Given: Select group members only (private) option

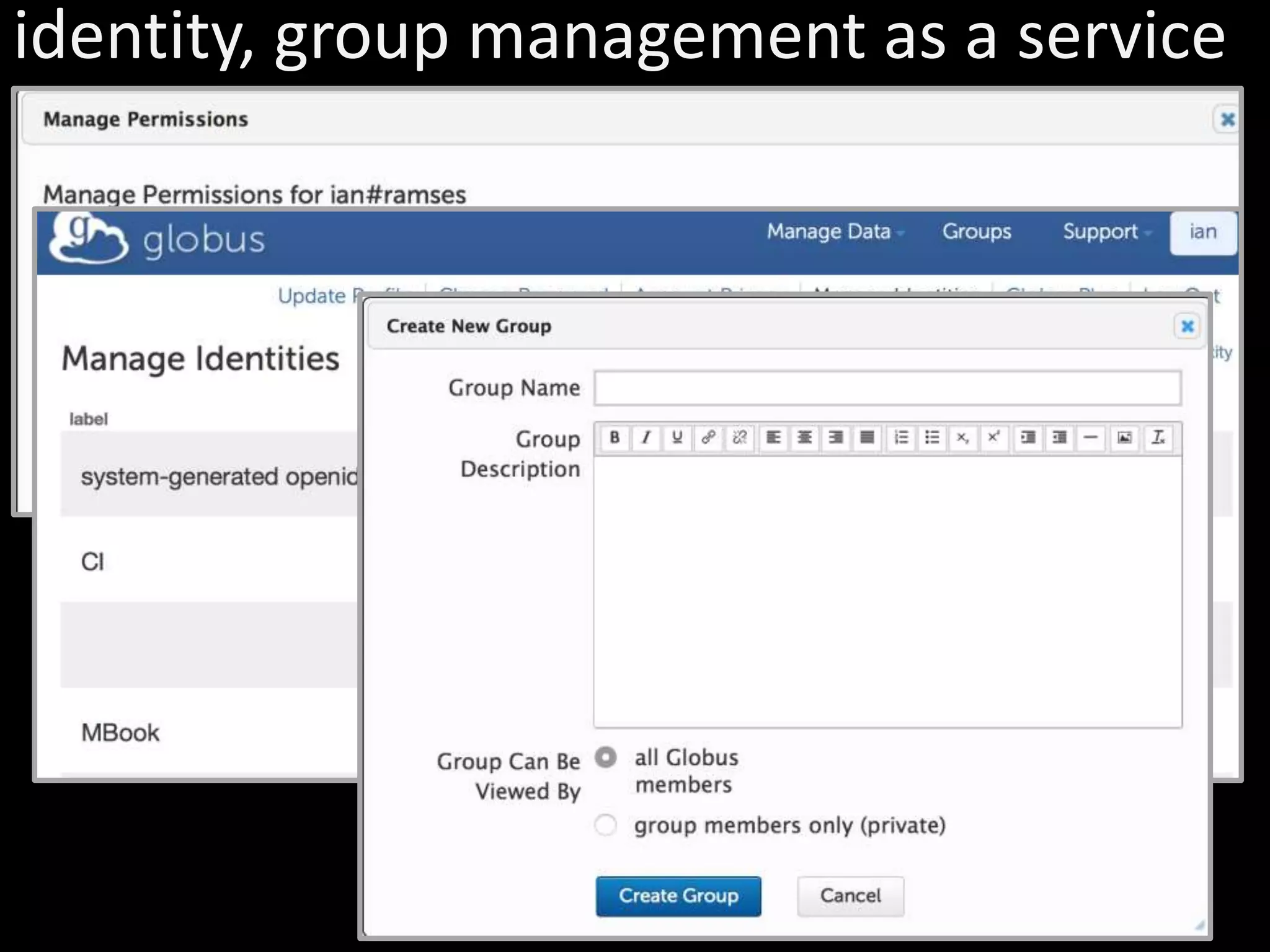Looking at the screenshot, I should point(606,825).
